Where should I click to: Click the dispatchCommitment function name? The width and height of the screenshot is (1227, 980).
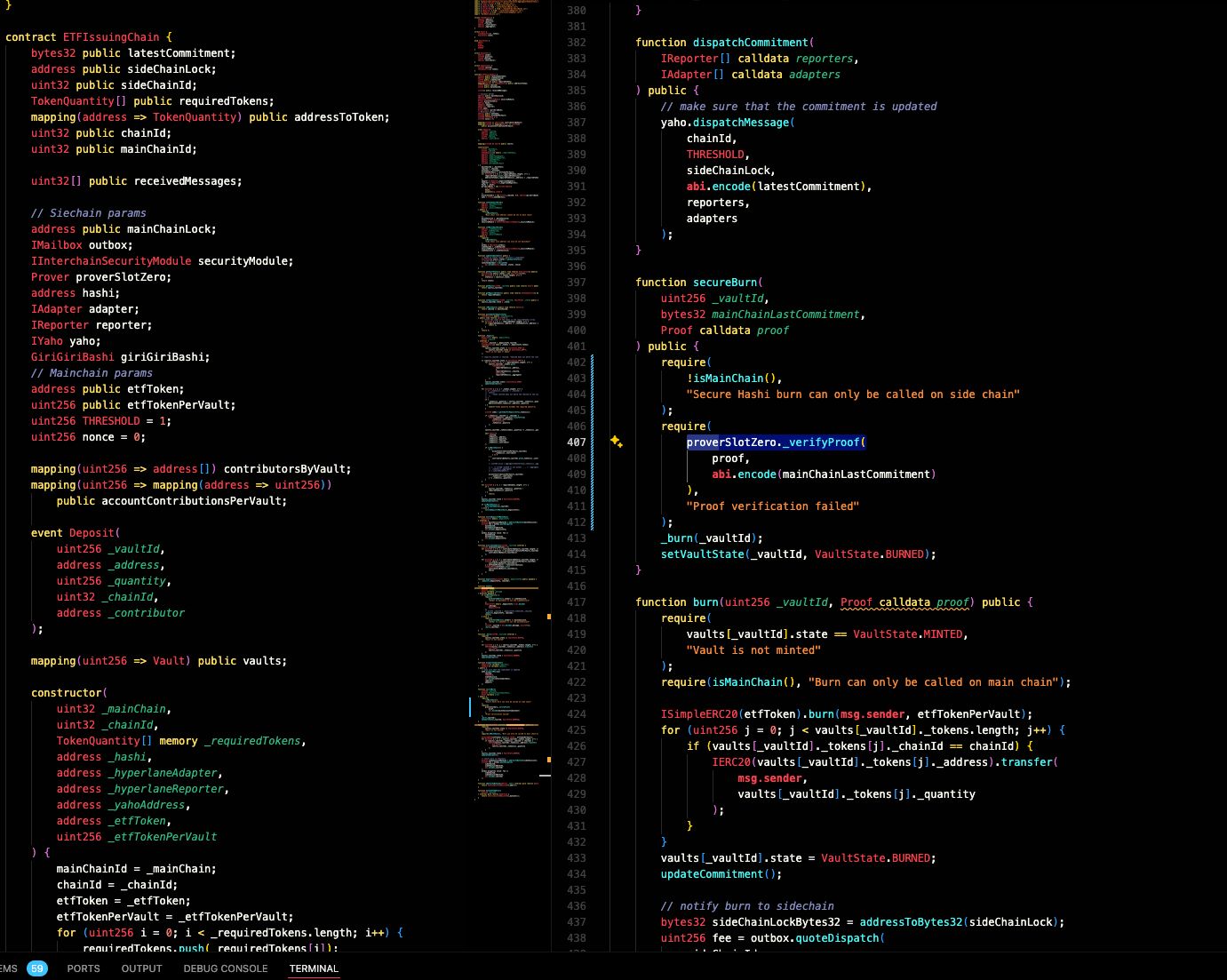pos(751,43)
